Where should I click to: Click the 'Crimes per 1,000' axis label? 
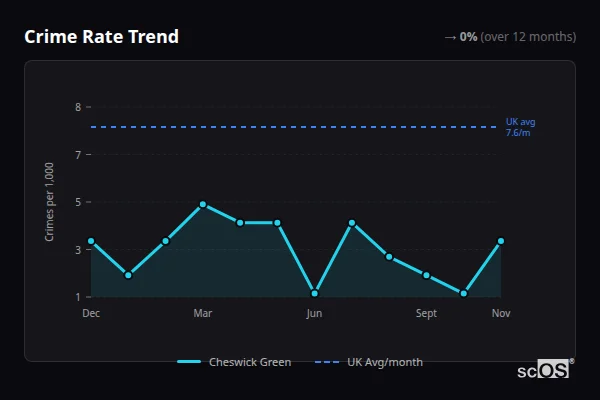click(x=49, y=202)
